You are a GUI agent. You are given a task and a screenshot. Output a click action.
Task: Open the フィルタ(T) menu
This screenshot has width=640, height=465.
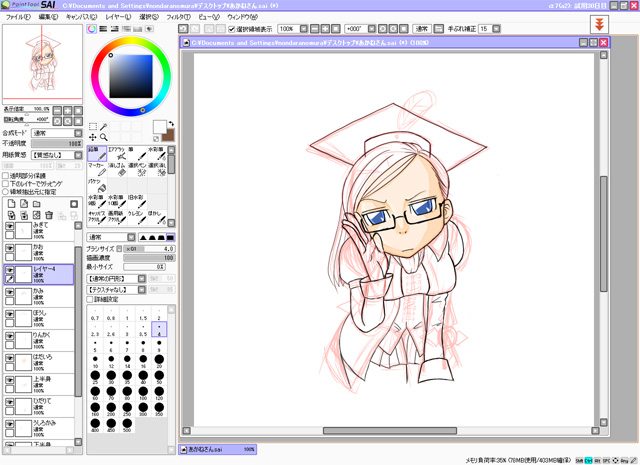[x=178, y=17]
